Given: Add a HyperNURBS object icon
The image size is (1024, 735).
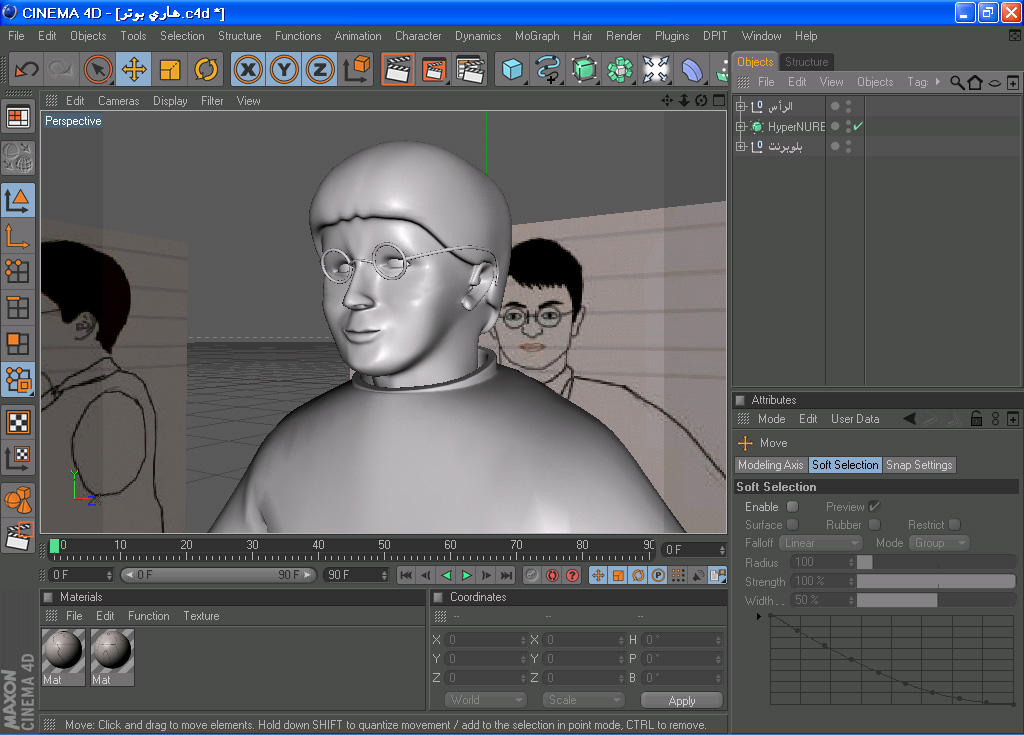Looking at the screenshot, I should [x=584, y=69].
